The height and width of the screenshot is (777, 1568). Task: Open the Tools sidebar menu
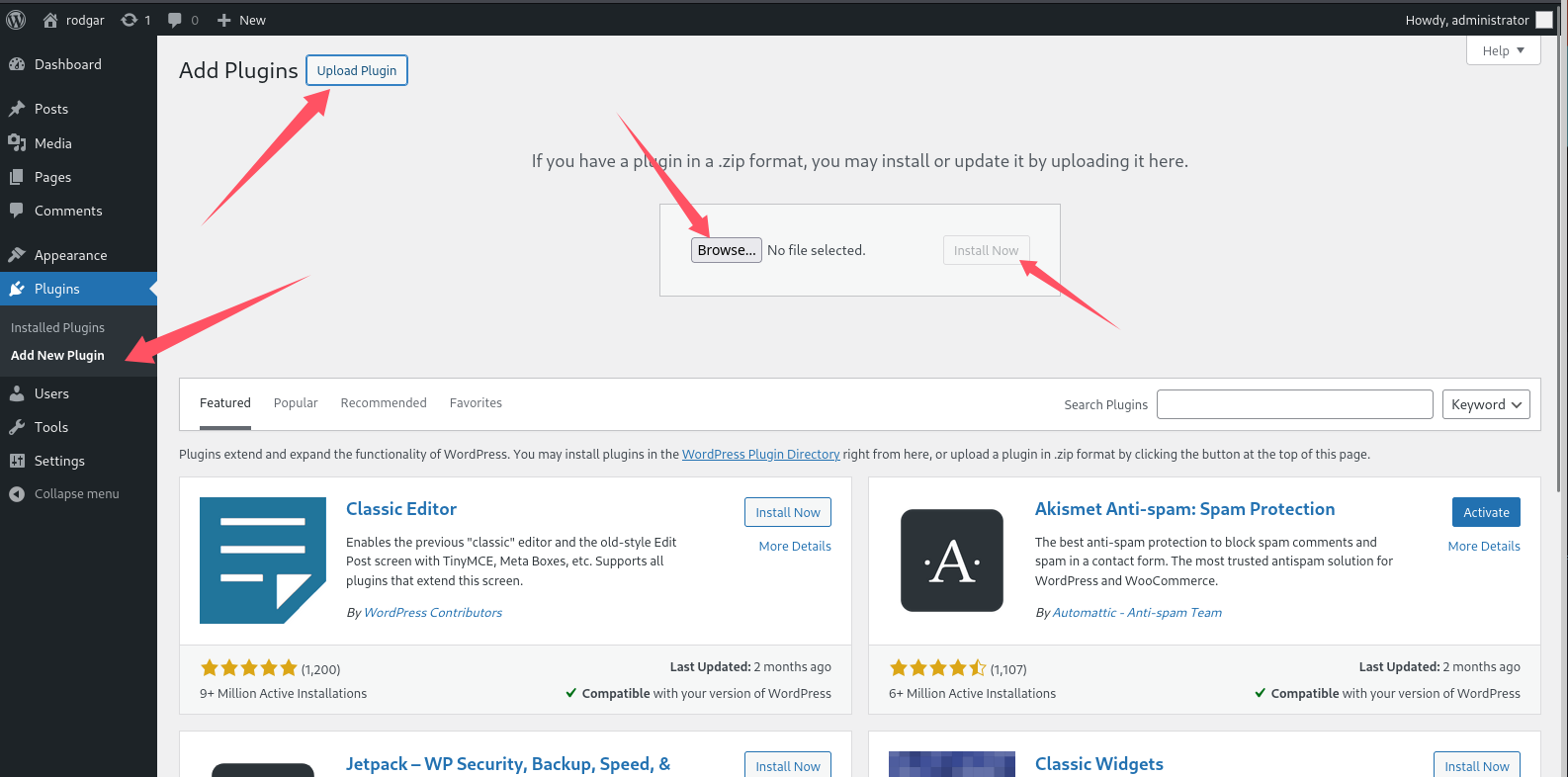click(x=51, y=427)
